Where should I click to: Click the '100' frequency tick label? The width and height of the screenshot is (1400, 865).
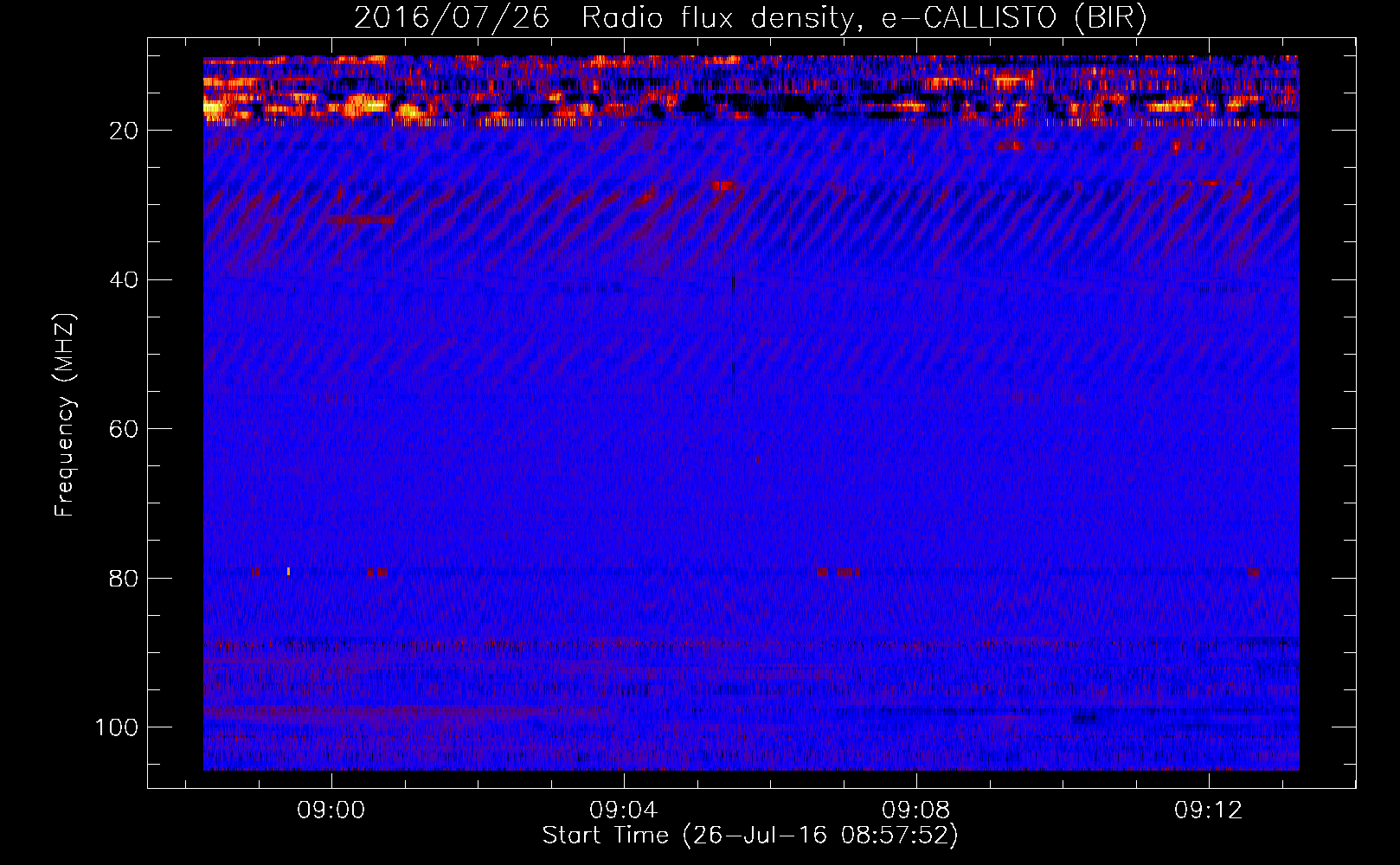point(117,727)
